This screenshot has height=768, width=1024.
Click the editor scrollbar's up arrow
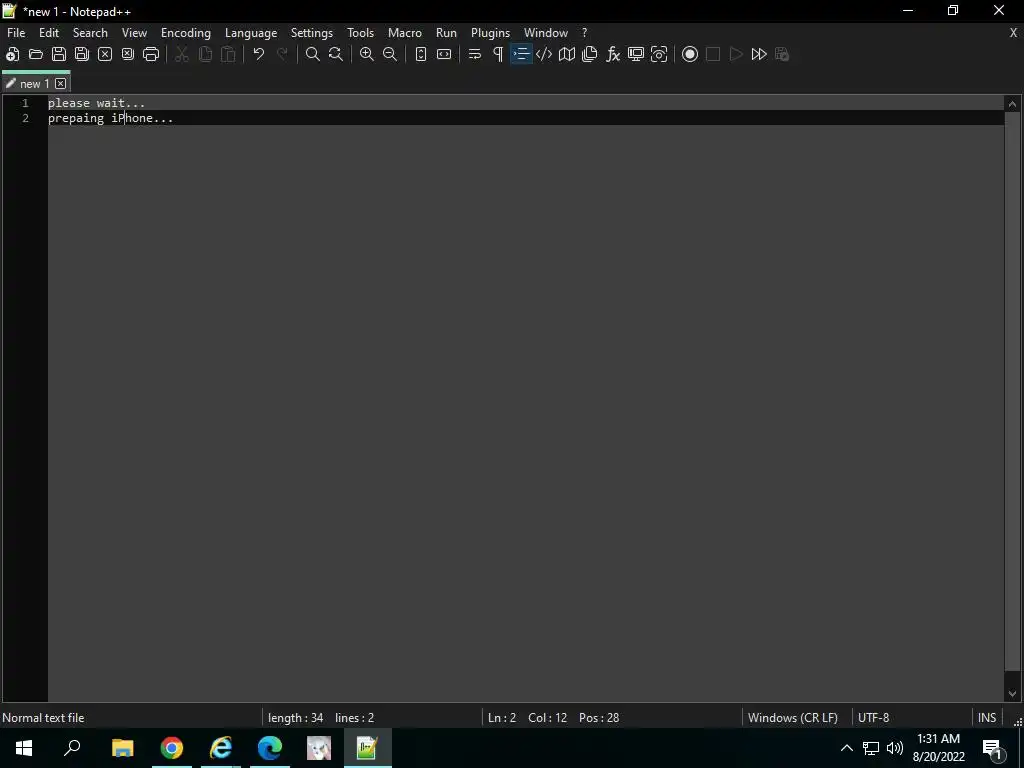click(1012, 103)
